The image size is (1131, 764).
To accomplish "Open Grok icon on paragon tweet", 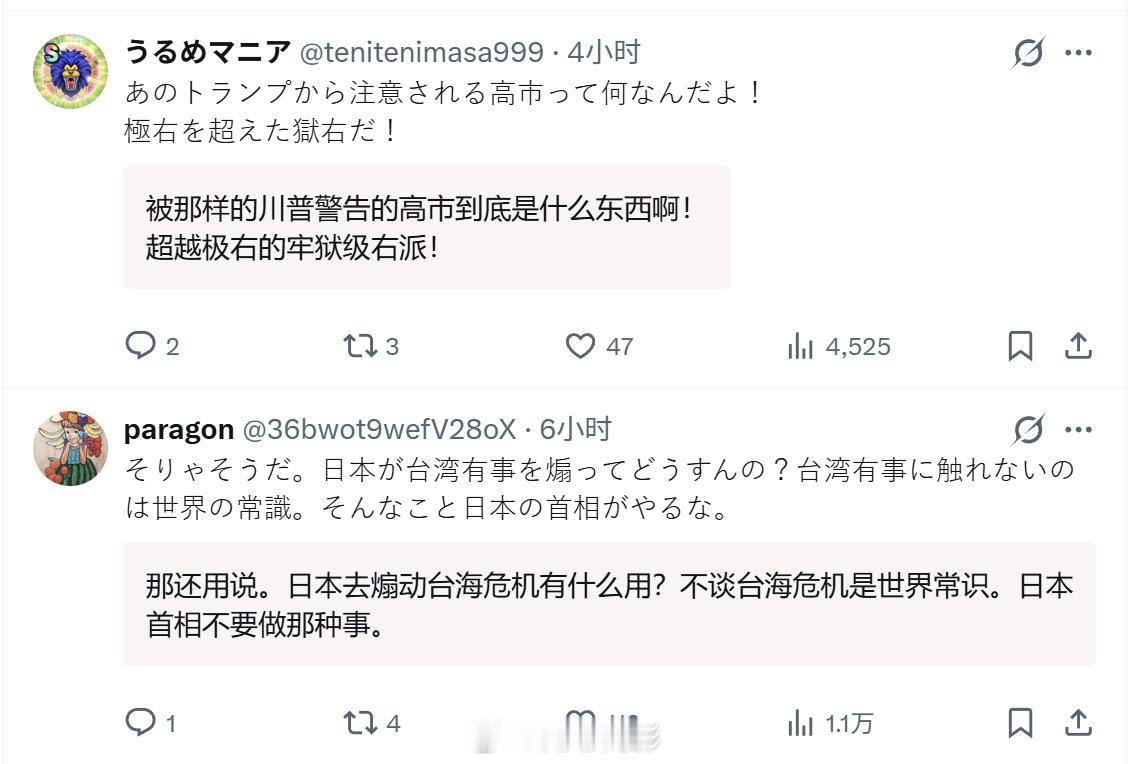I will (x=1028, y=430).
